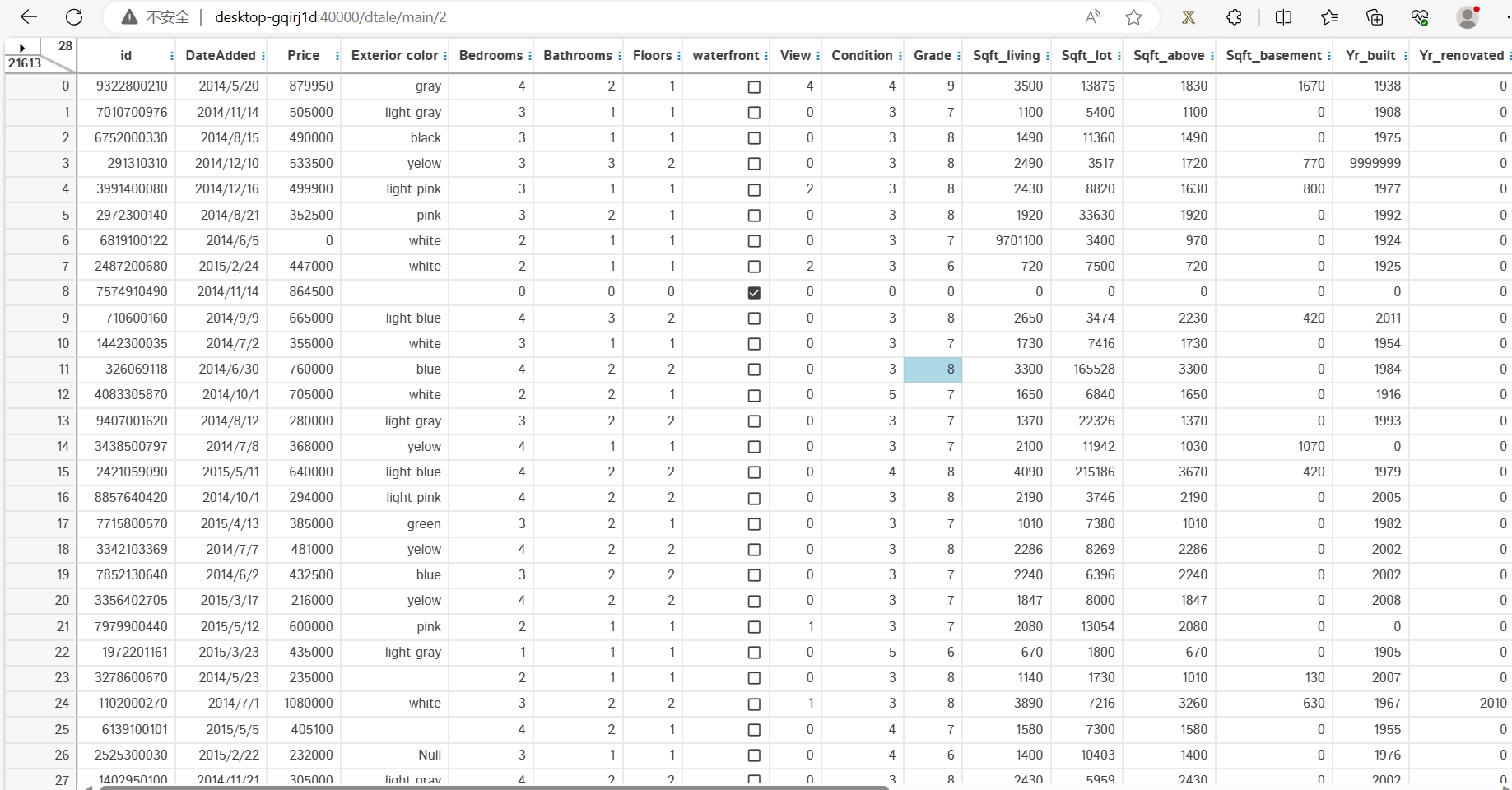Toggle waterfront checkbox in row 14
The image size is (1512, 790).
pos(754,447)
